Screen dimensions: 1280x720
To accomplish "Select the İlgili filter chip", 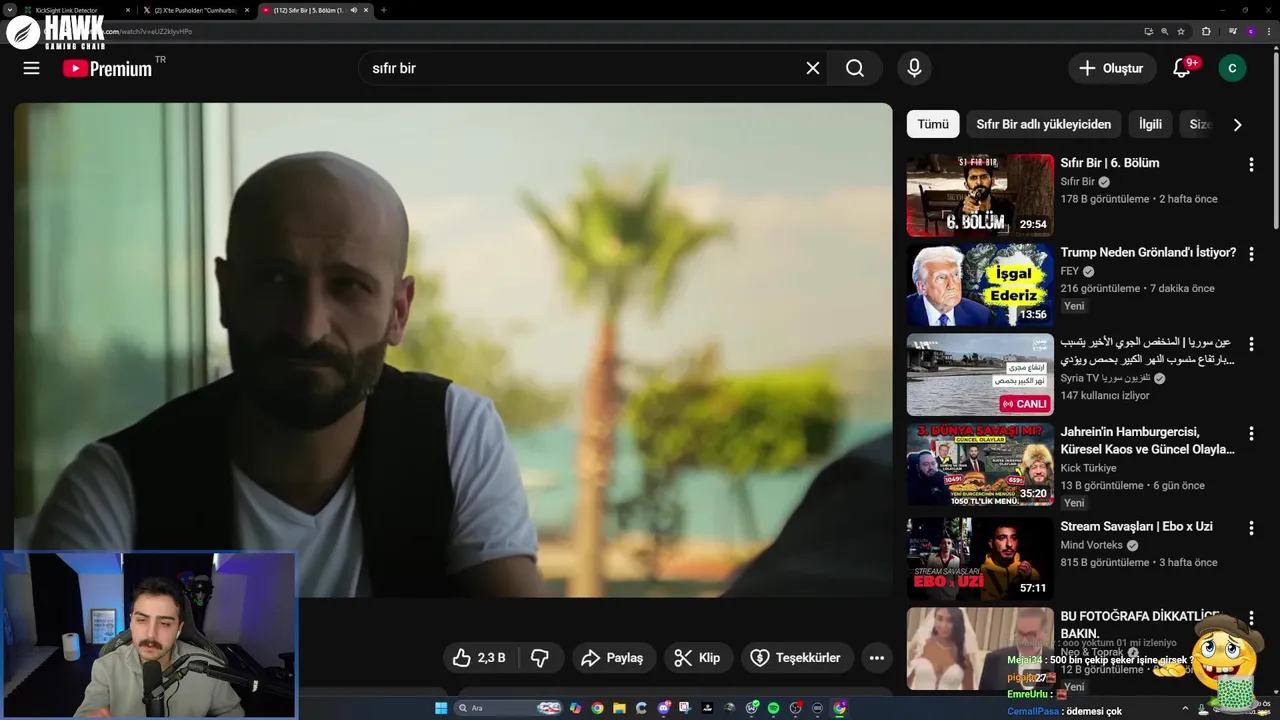I will click(x=1150, y=124).
